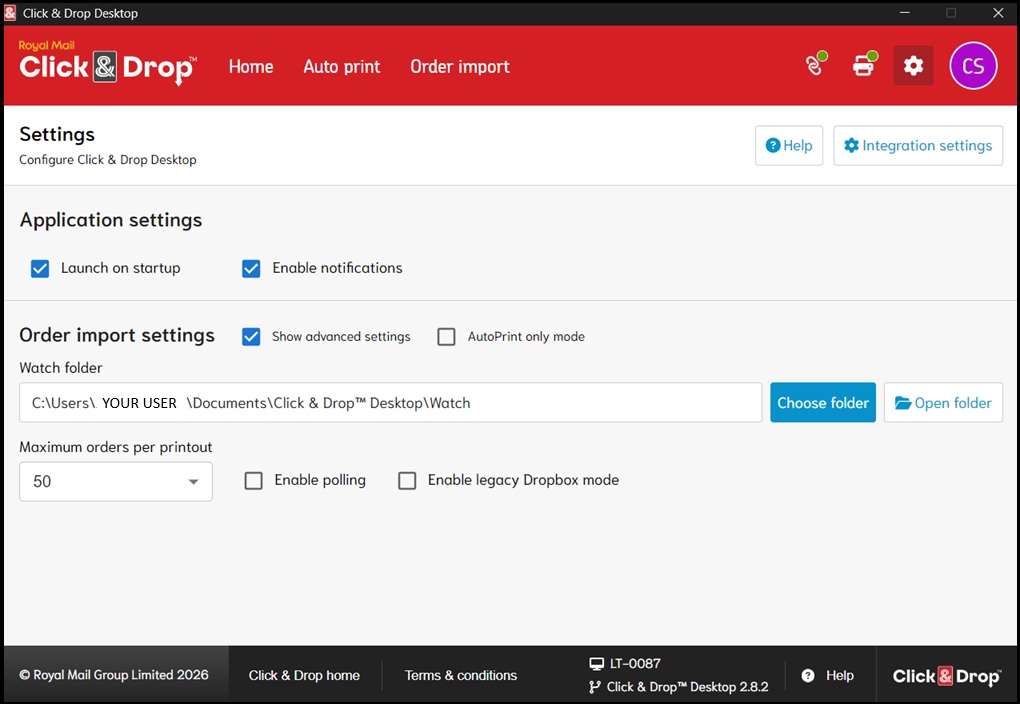Expand Maximum orders per printout dropdown
Screen dimensions: 1020x704
coord(116,481)
